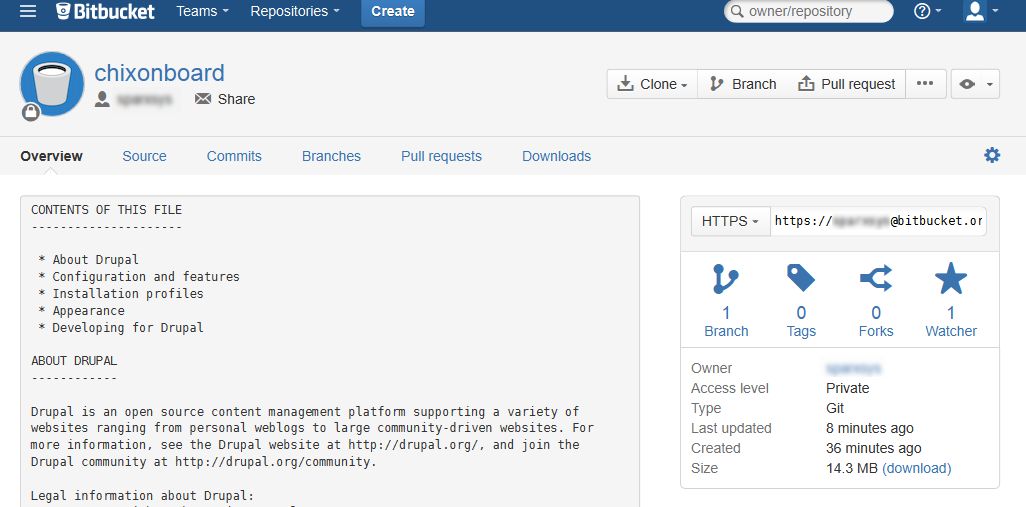Click the search magnifier icon
1026x507 pixels.
click(x=737, y=11)
